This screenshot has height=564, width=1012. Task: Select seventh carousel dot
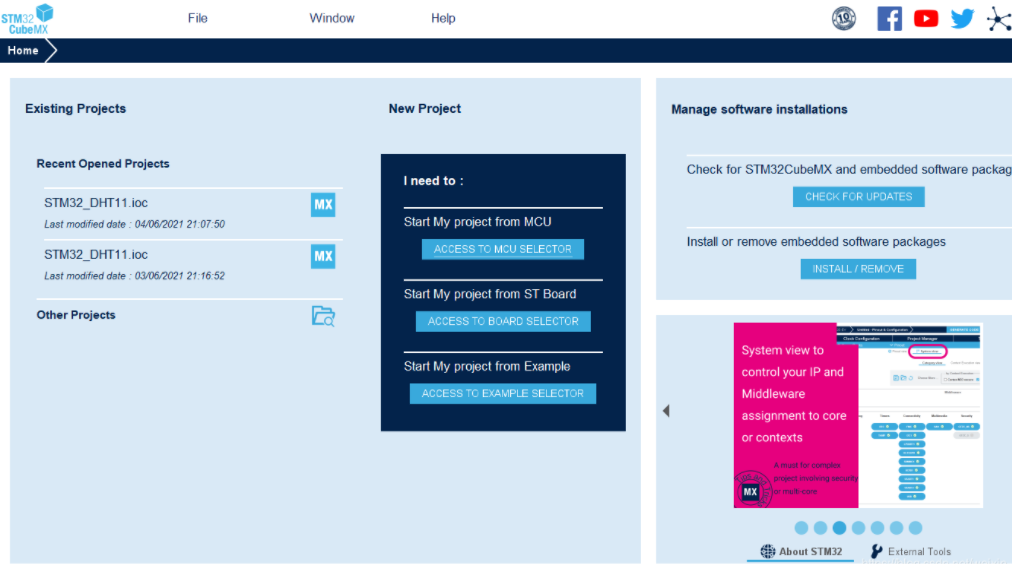pos(915,528)
